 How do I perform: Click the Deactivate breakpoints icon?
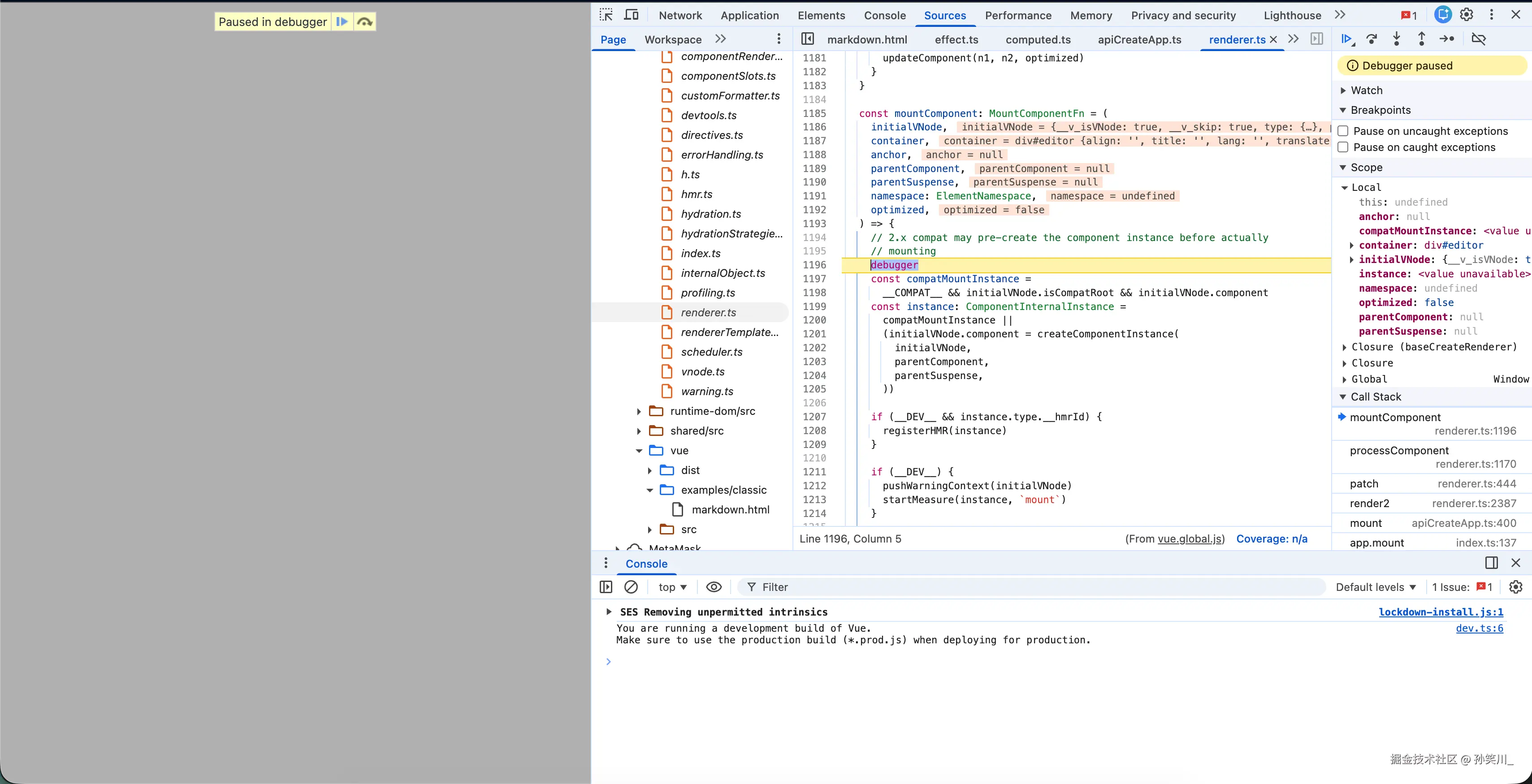(1479, 39)
